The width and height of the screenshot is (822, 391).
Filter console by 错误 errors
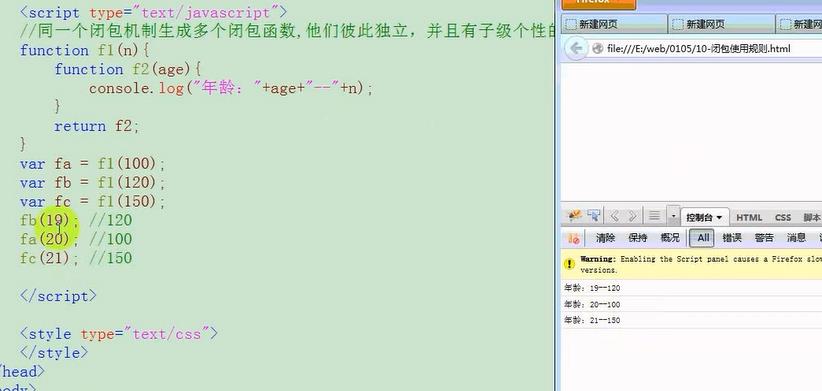pos(732,238)
